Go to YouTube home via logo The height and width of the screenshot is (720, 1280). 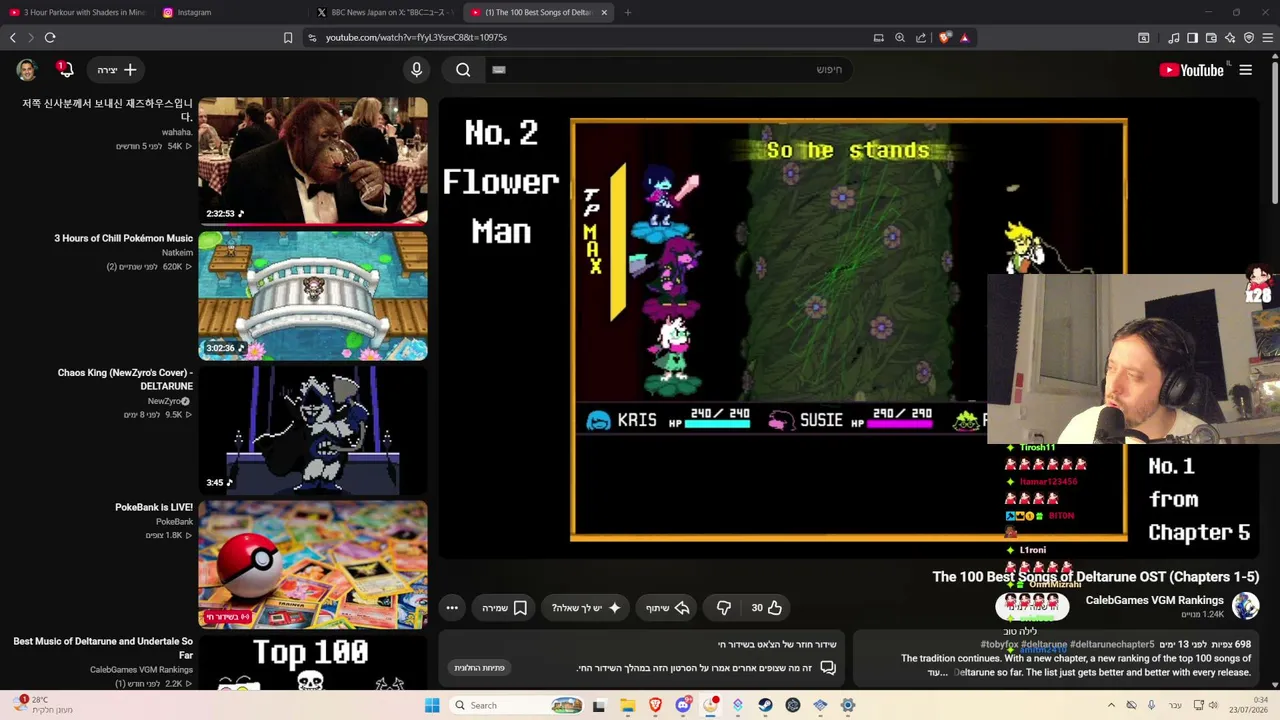(1191, 70)
